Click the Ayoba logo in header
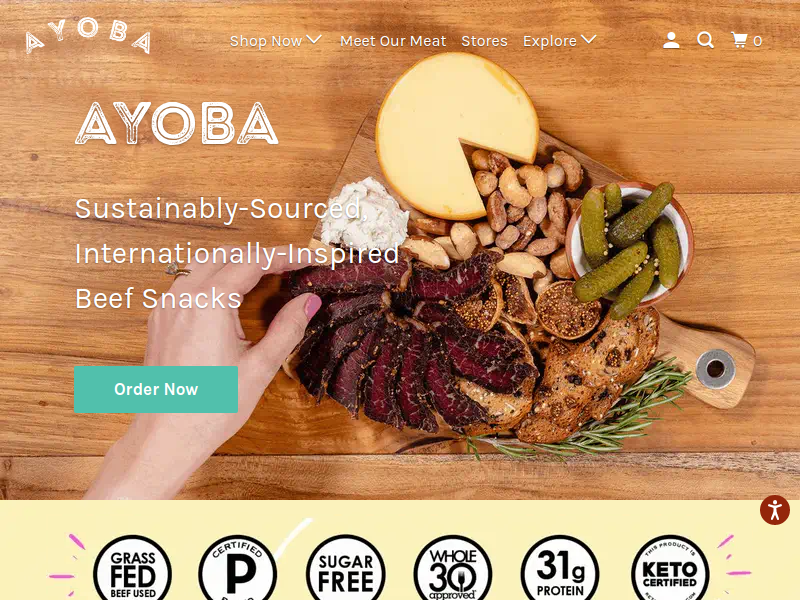The image size is (800, 600). tap(88, 35)
